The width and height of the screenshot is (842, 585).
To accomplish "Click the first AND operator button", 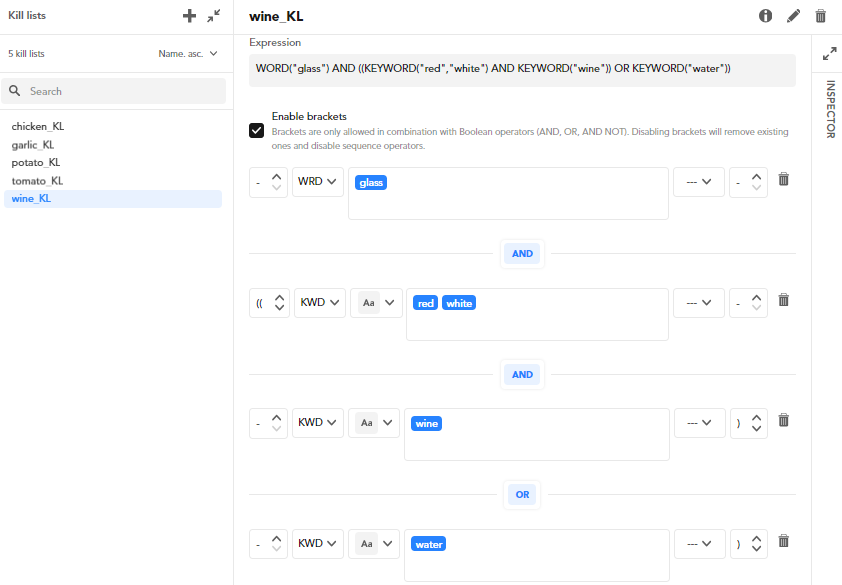I will [x=523, y=254].
